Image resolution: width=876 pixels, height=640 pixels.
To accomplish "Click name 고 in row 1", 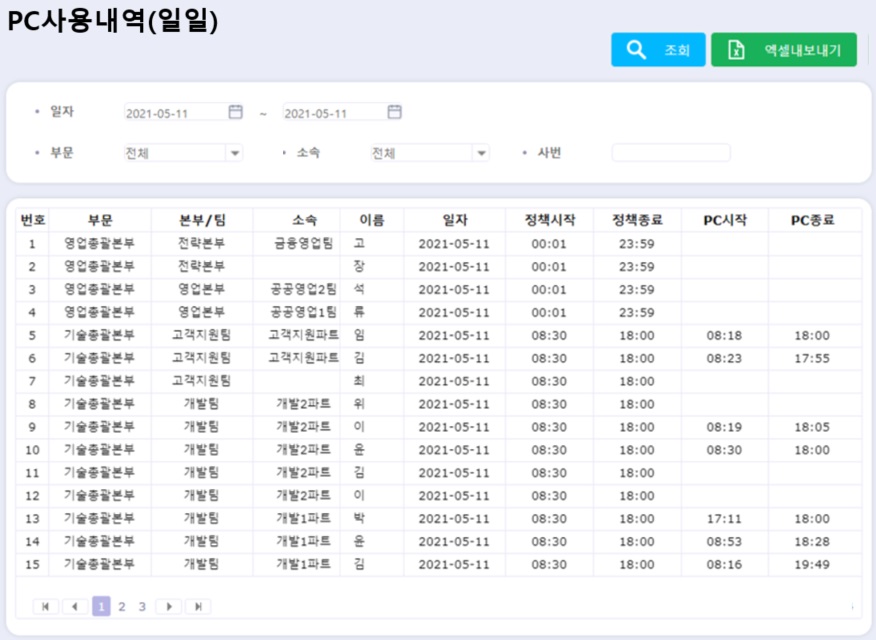I will point(359,243).
